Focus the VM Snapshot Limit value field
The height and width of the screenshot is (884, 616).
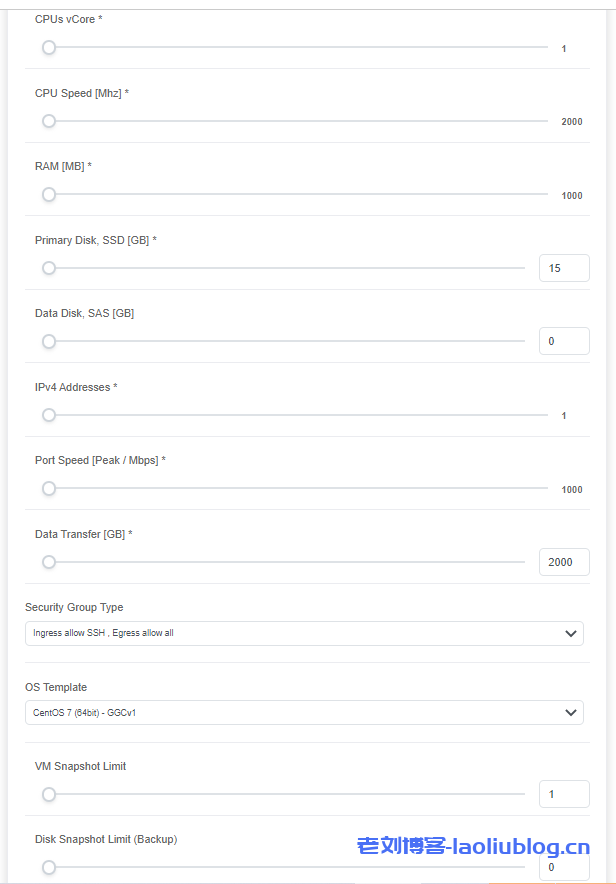point(564,795)
